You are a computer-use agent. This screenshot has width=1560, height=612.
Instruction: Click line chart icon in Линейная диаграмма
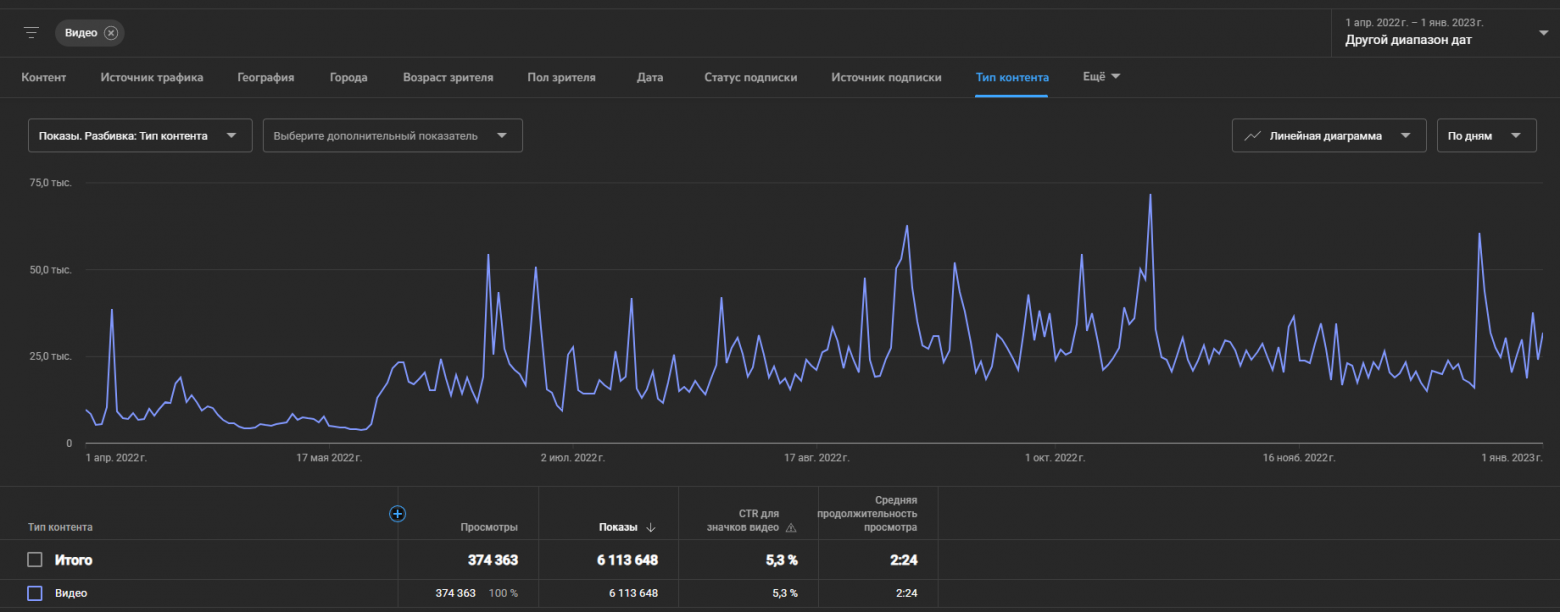1252,136
